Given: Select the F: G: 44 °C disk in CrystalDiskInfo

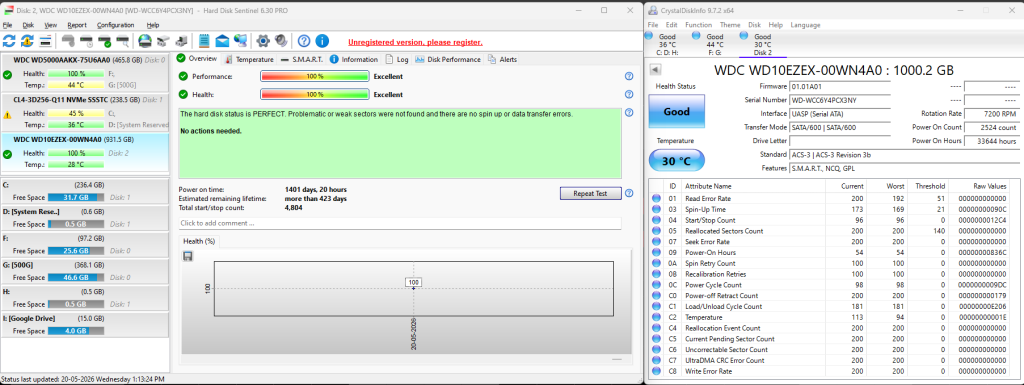Looking at the screenshot, I should click(x=715, y=44).
